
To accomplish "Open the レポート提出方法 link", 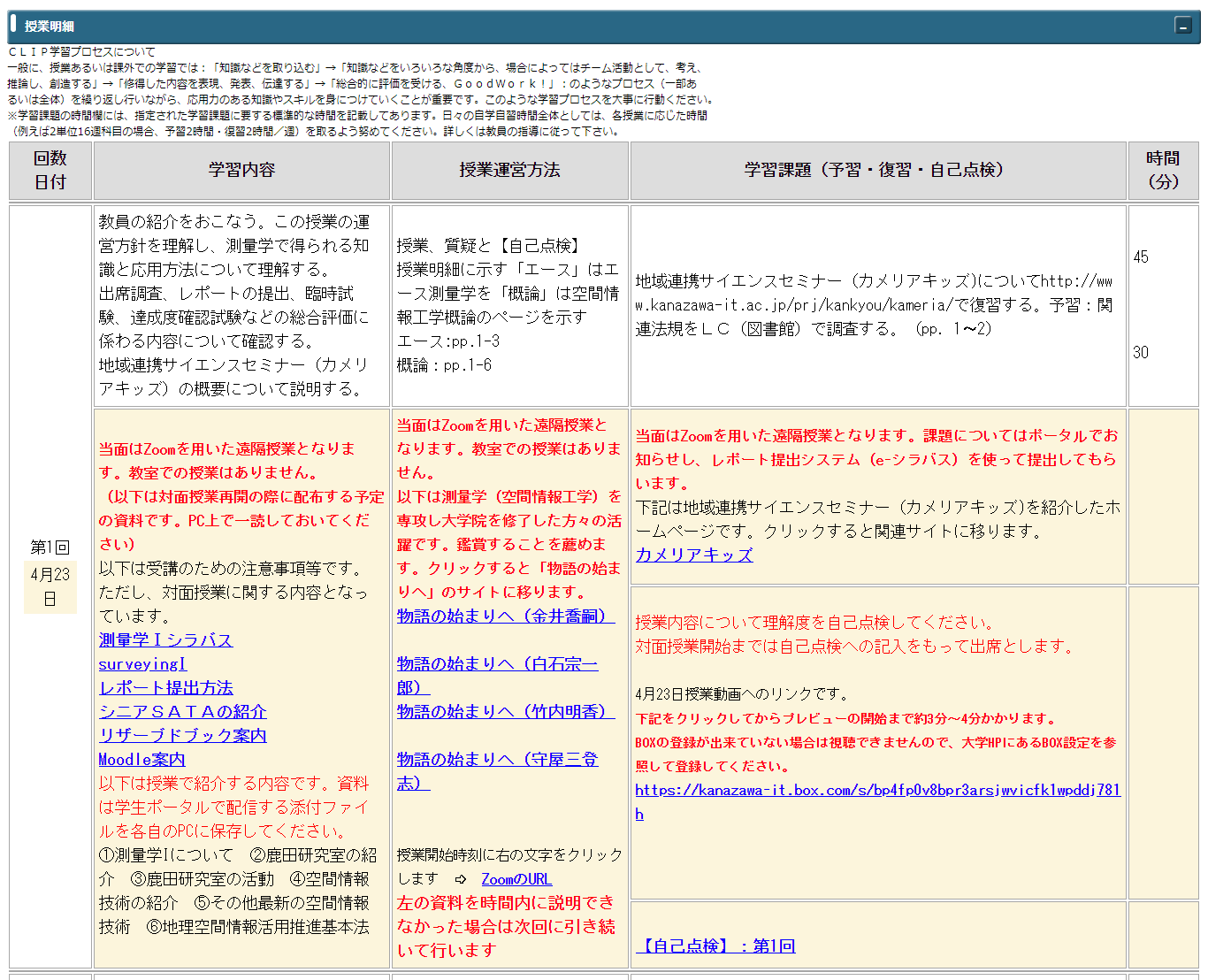I will 165,687.
